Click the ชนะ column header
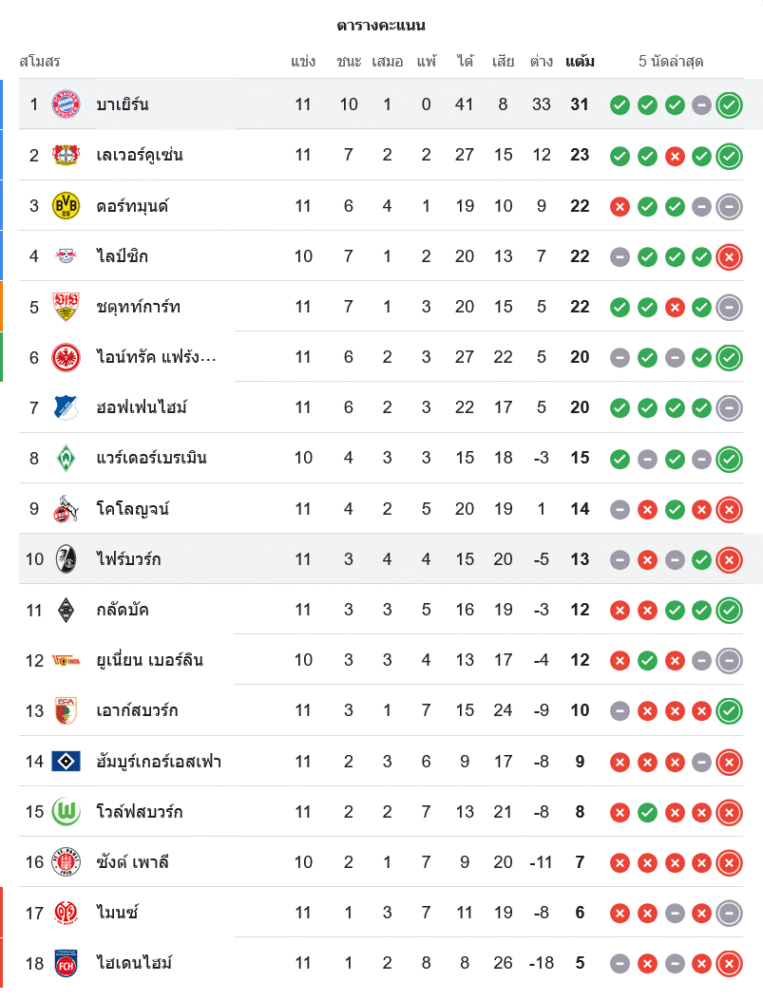The height and width of the screenshot is (1000, 763). tap(349, 61)
